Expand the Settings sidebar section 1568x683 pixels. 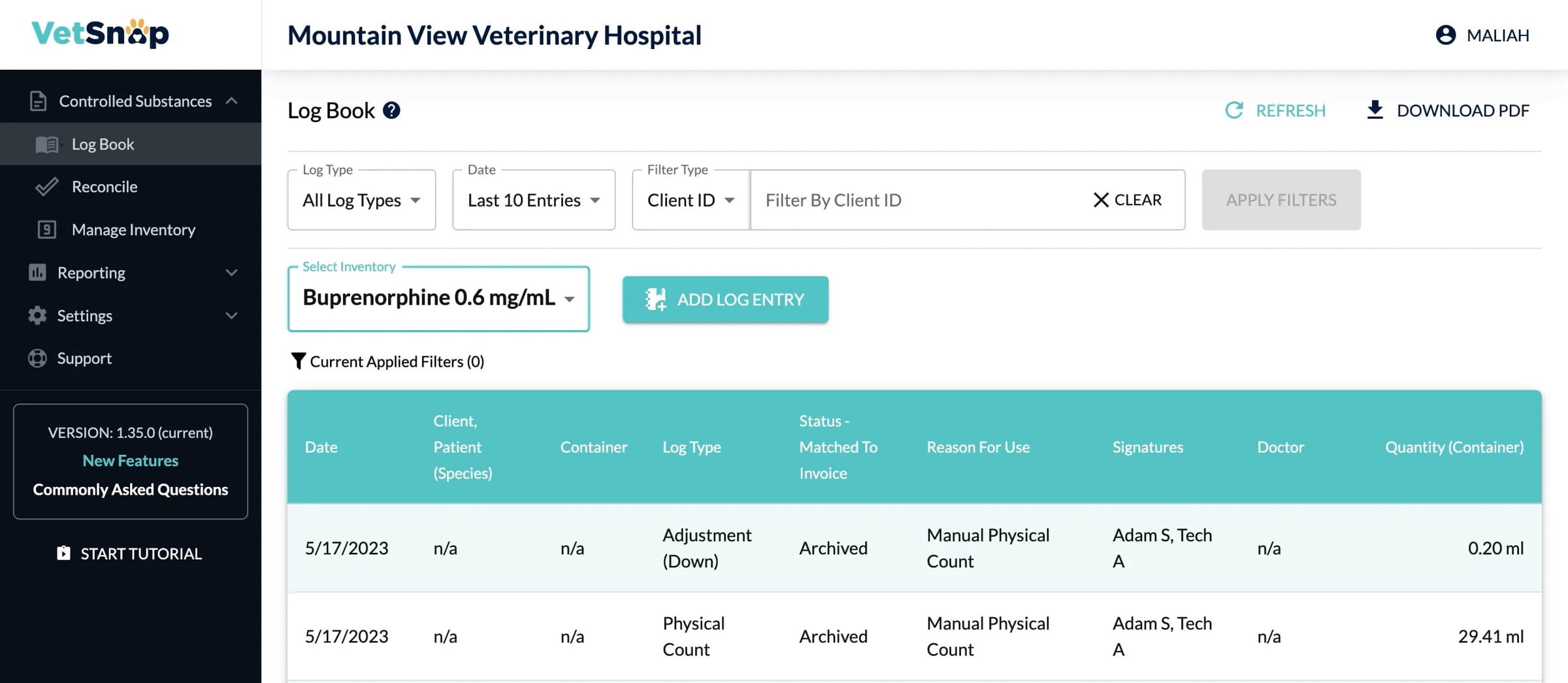point(131,316)
